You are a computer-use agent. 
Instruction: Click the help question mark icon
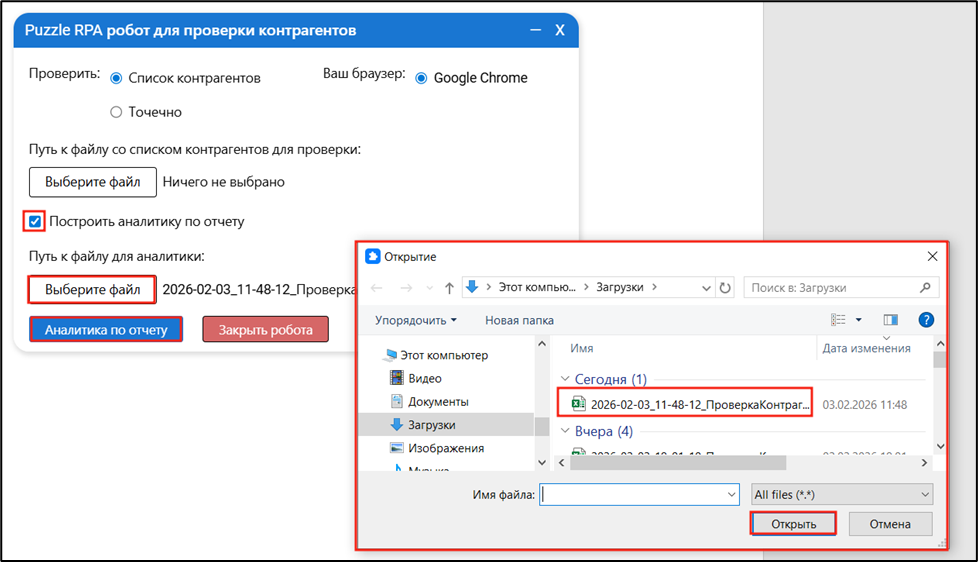click(926, 320)
